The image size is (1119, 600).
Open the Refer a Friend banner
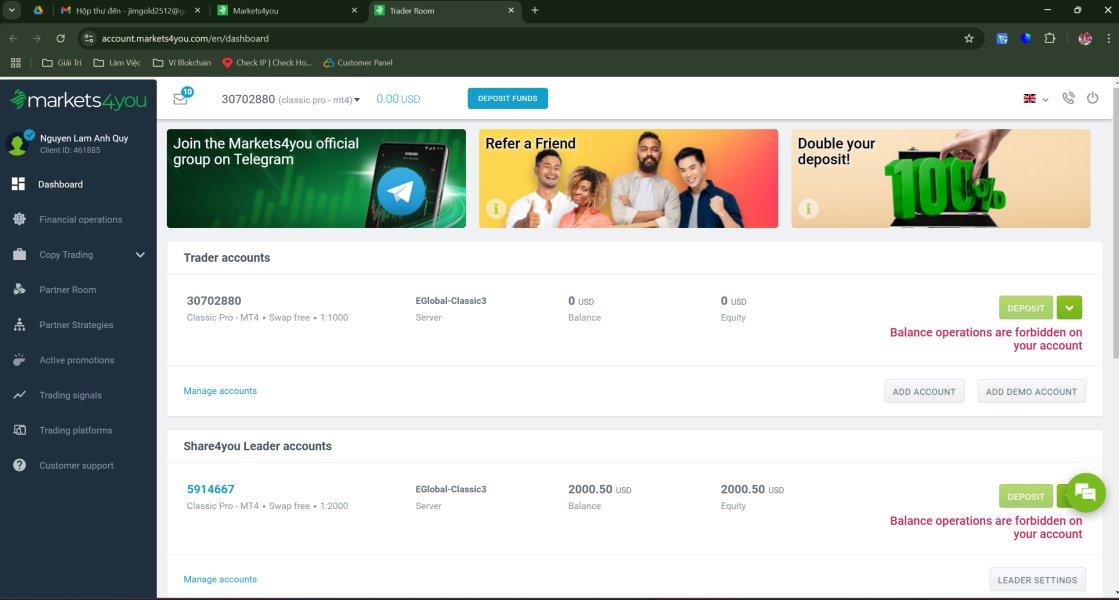tap(629, 178)
